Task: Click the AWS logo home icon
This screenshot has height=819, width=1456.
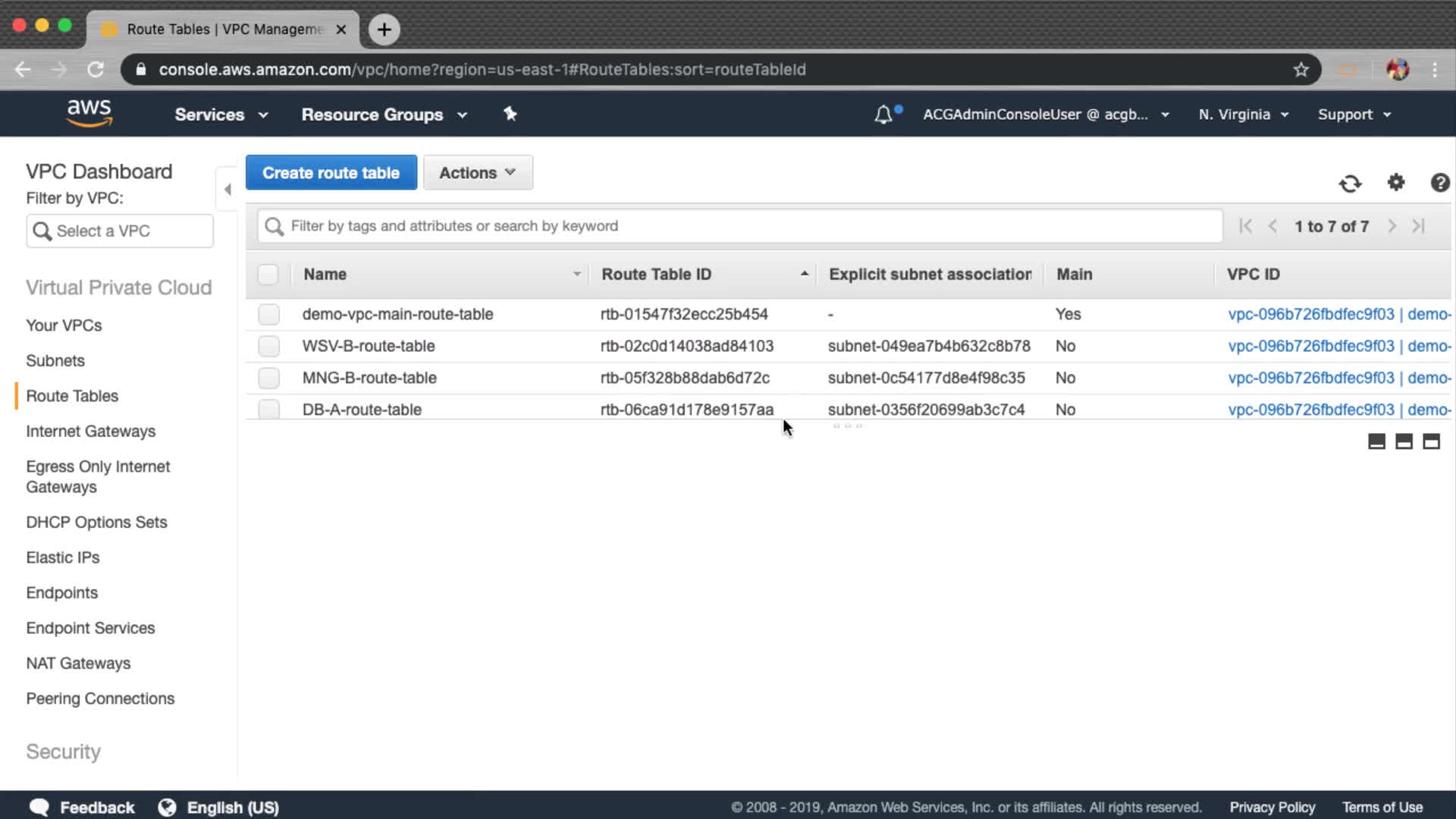Action: pos(89,113)
